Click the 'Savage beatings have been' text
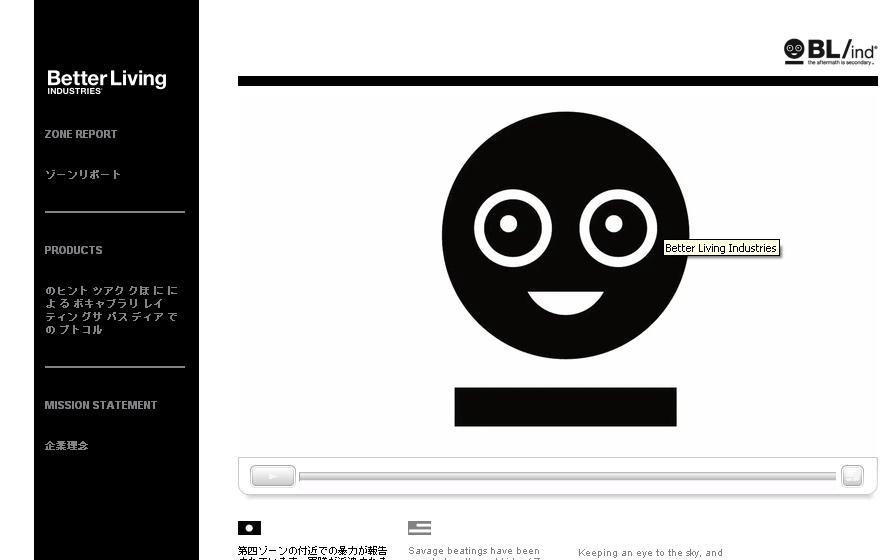 [474, 551]
